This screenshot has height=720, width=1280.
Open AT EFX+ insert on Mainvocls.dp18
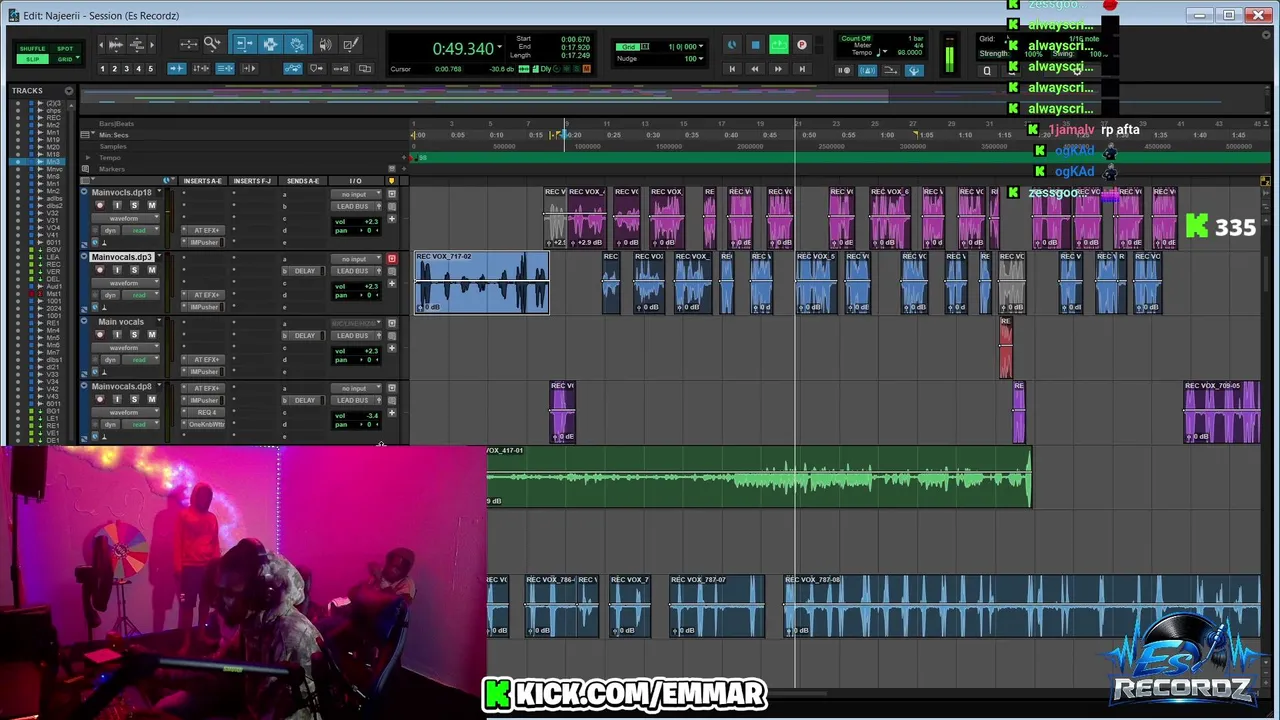[203, 230]
